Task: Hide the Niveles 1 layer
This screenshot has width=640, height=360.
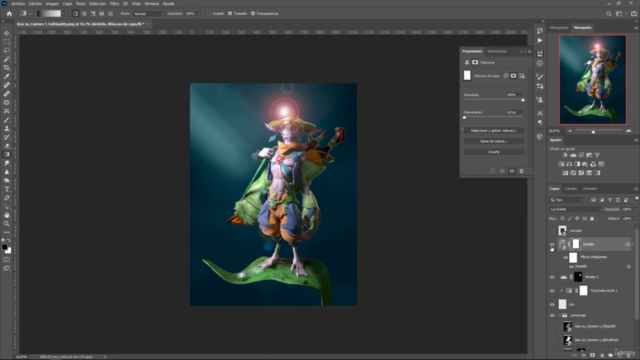Action: click(x=552, y=277)
